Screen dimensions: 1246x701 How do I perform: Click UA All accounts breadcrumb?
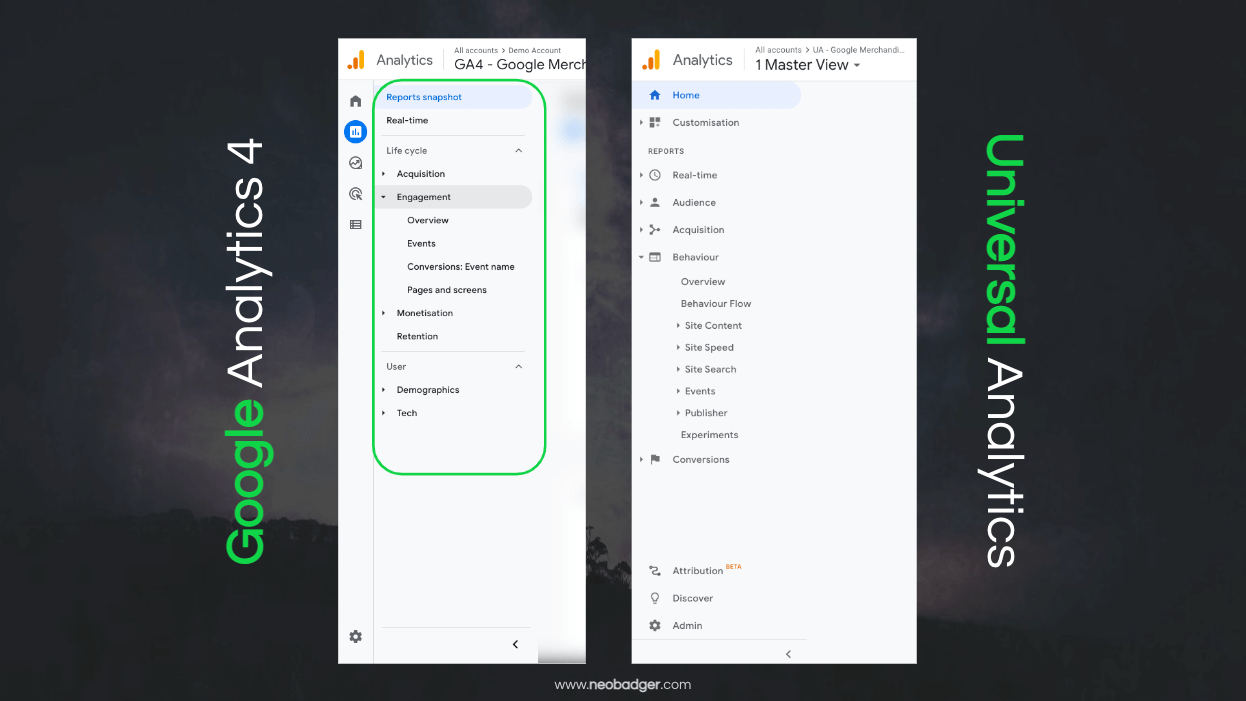coord(778,50)
